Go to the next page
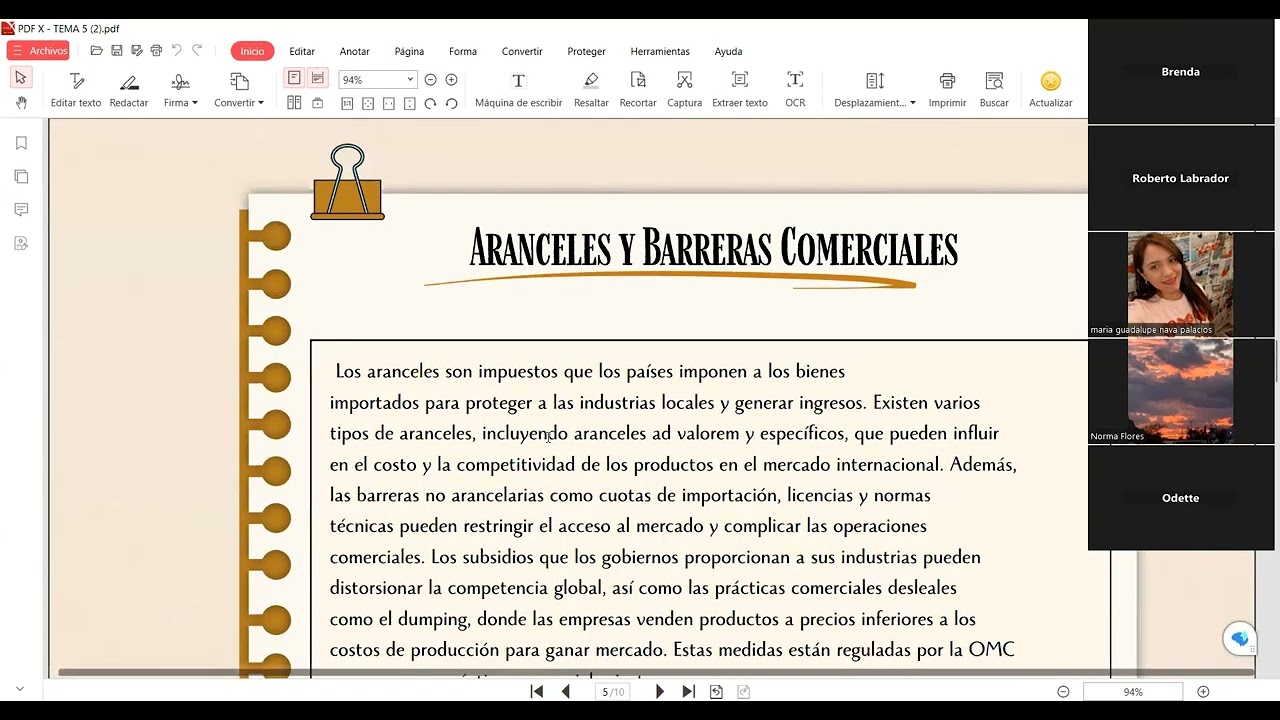The height and width of the screenshot is (720, 1280). [x=660, y=691]
